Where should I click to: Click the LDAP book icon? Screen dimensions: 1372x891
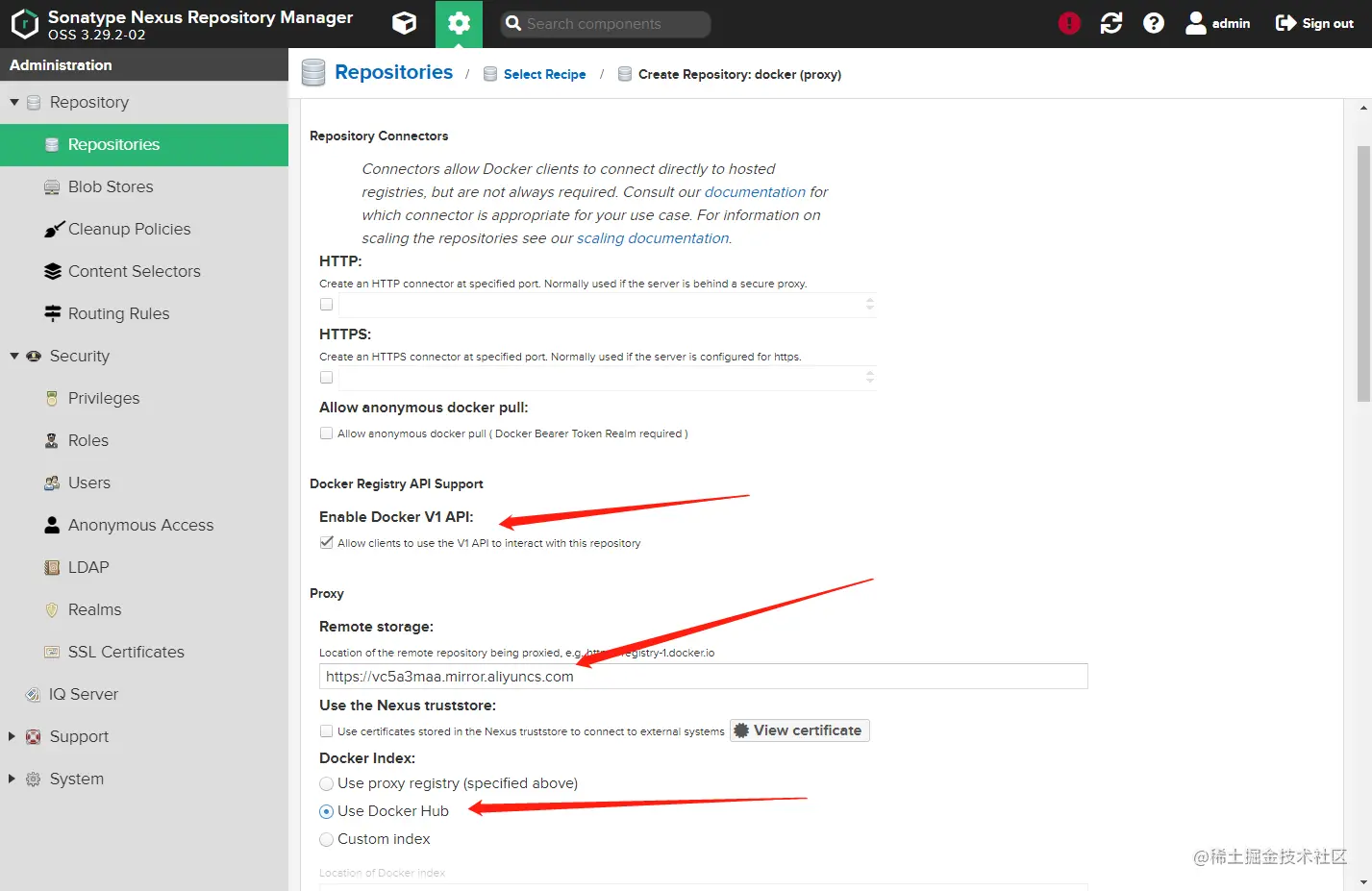pyautogui.click(x=52, y=567)
